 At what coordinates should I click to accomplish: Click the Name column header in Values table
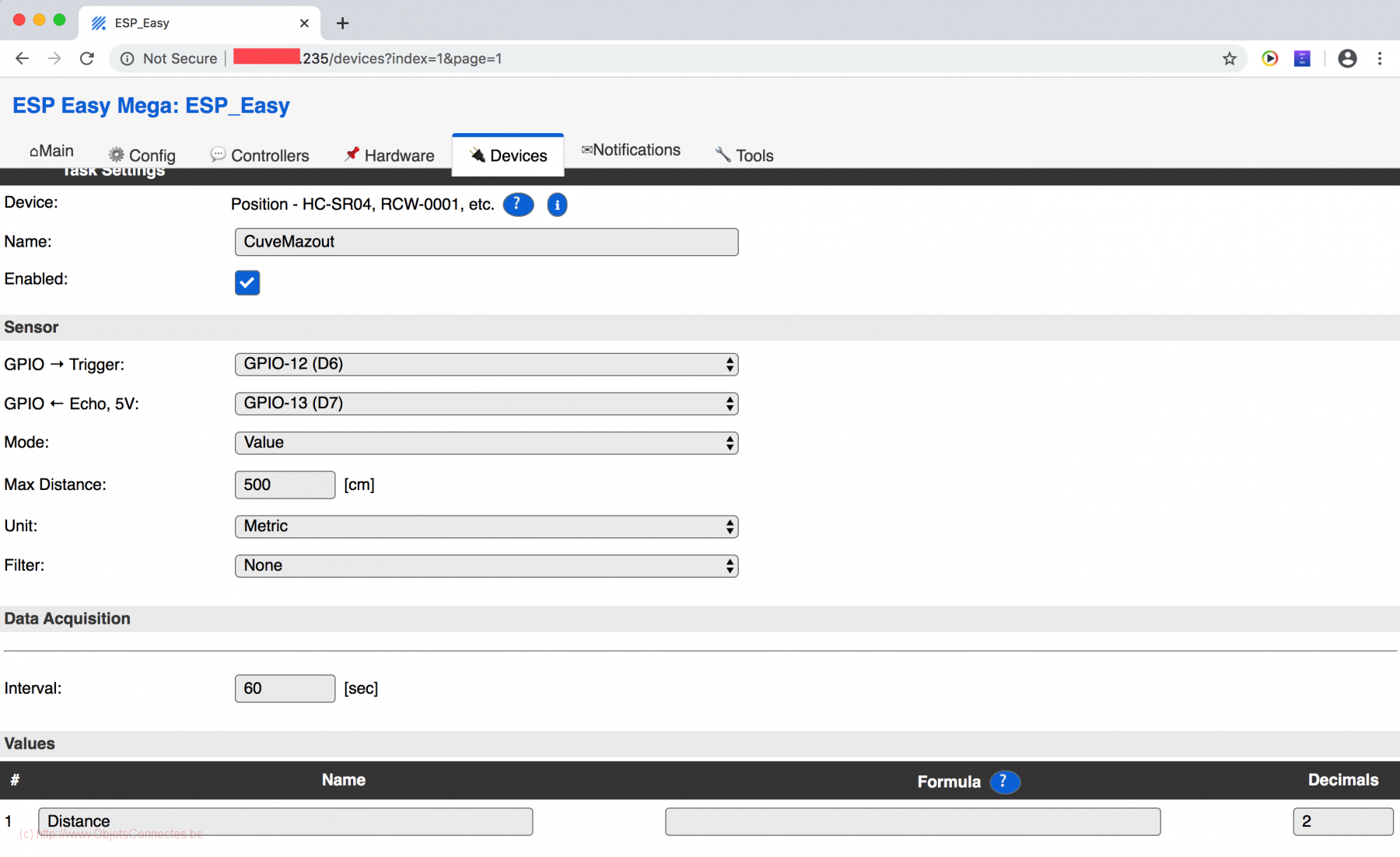(344, 780)
